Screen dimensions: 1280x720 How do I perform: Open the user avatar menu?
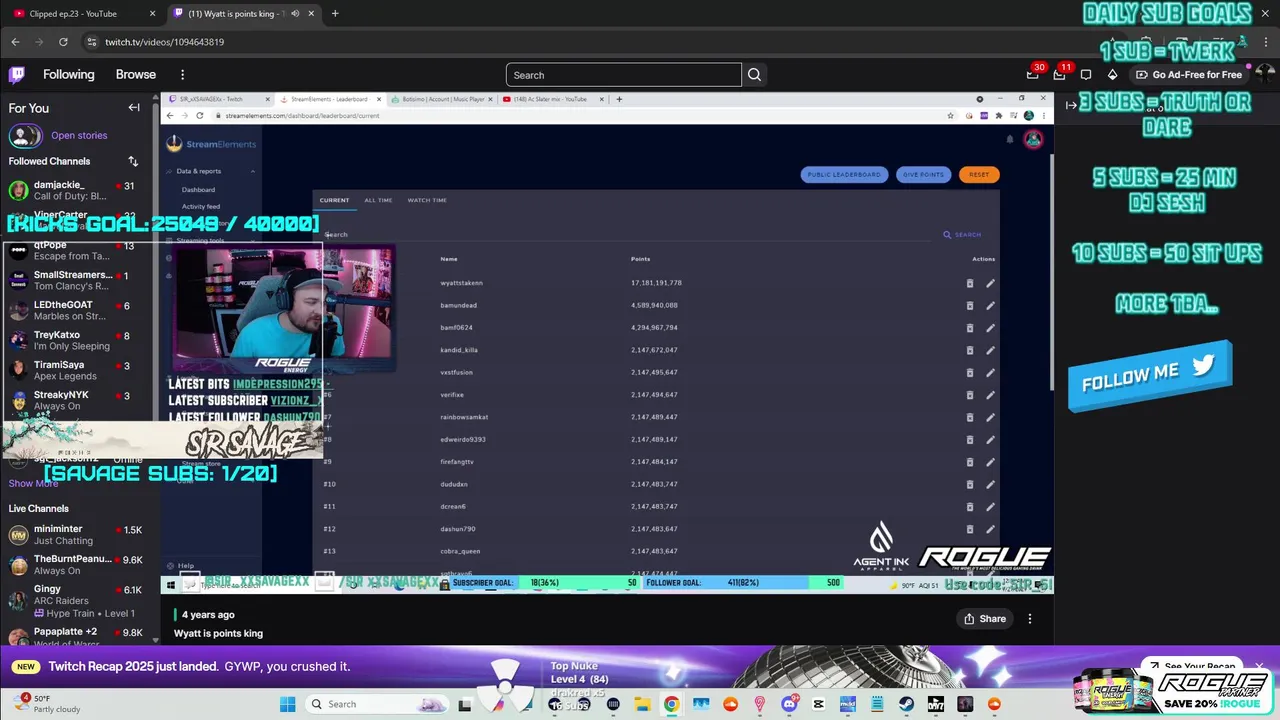(1264, 75)
